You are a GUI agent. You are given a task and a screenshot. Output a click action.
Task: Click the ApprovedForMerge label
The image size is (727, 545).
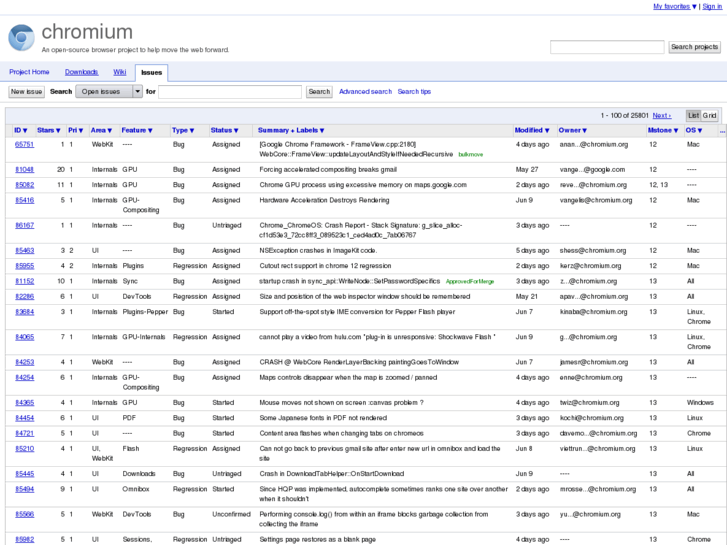[470, 282]
